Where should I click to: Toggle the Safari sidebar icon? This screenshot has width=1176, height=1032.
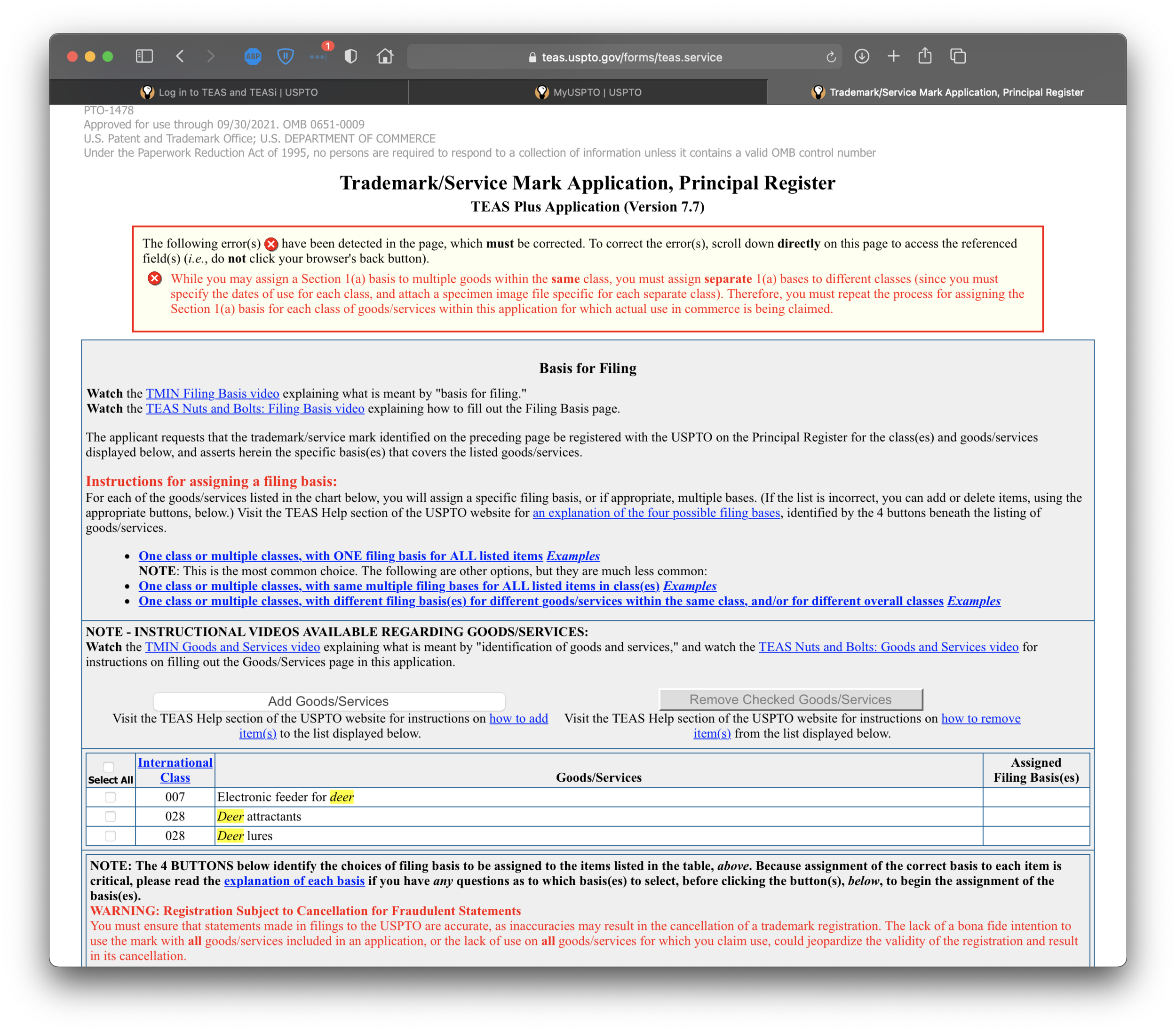pyautogui.click(x=144, y=56)
